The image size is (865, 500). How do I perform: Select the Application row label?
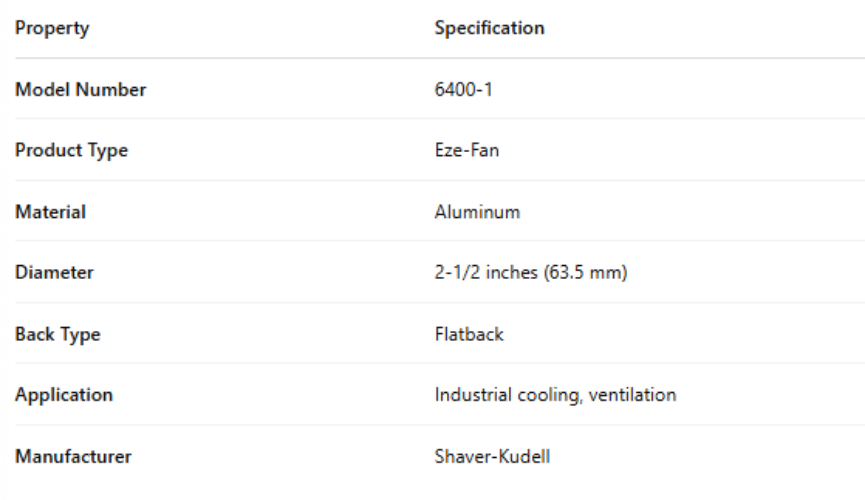(x=63, y=395)
